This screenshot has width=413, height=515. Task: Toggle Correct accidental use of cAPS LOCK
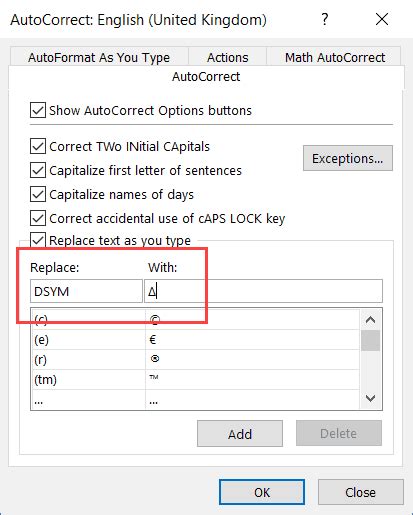point(38,218)
